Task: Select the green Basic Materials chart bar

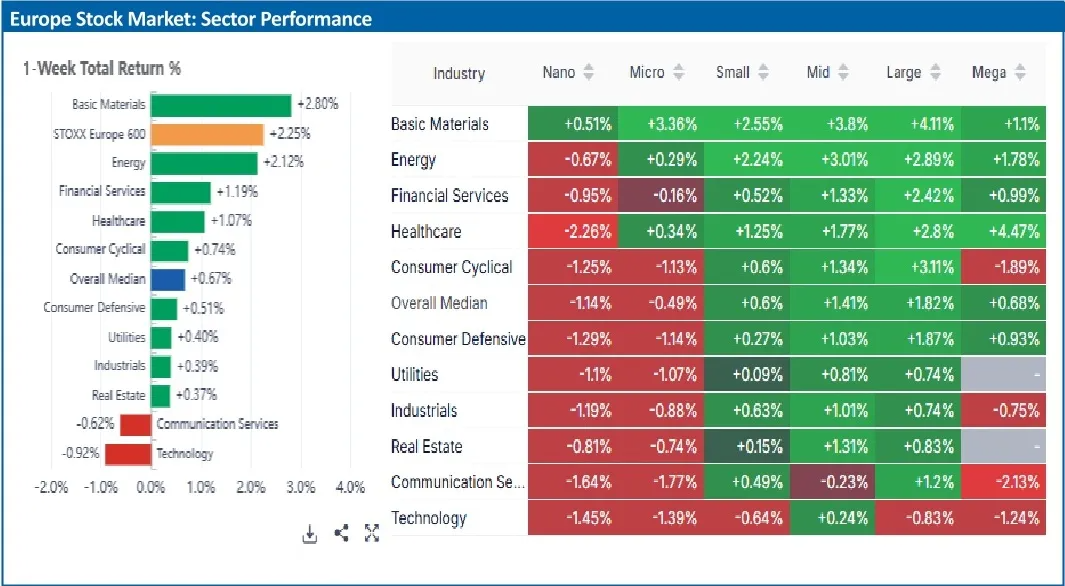Action: [x=220, y=105]
